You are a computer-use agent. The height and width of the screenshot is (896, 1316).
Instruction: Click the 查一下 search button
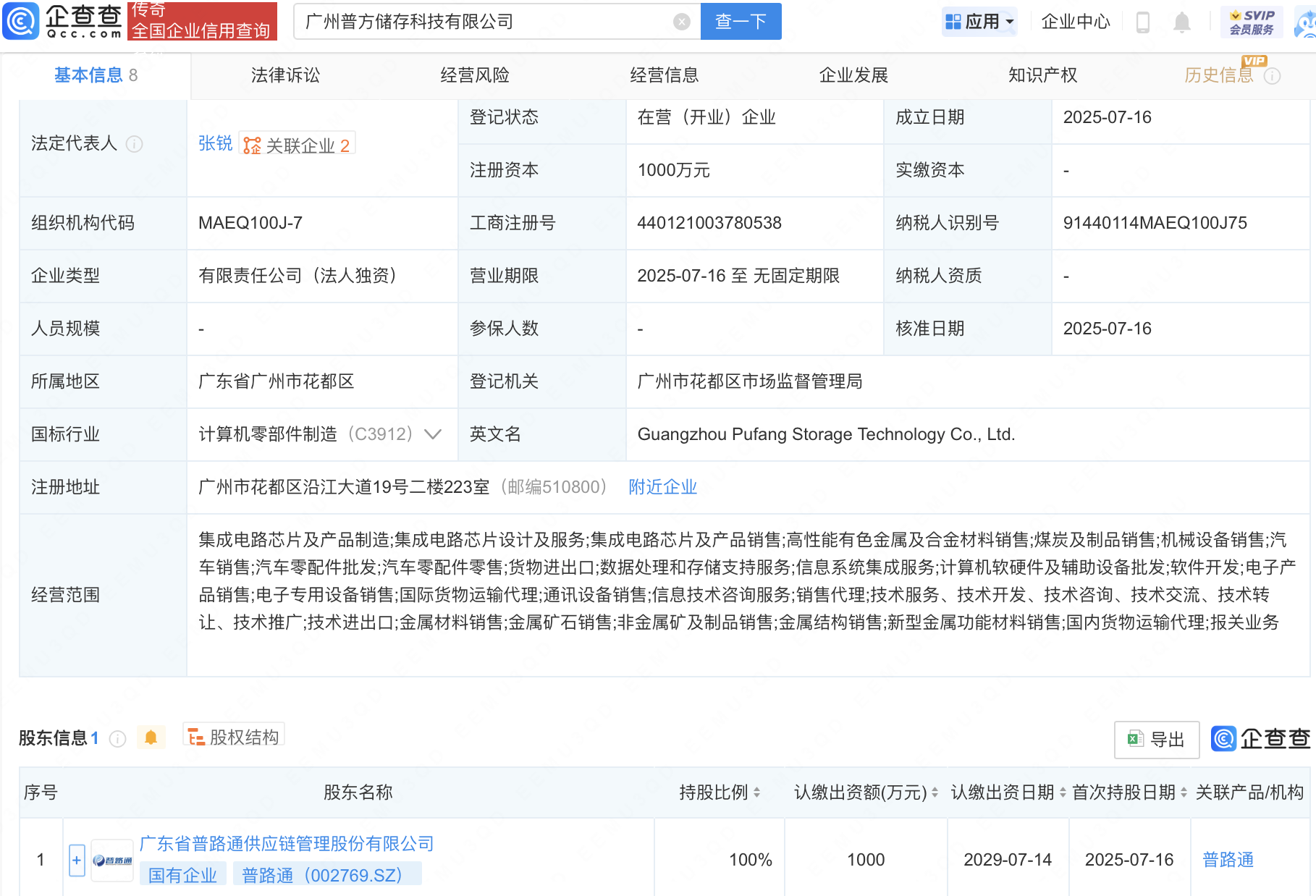click(741, 22)
